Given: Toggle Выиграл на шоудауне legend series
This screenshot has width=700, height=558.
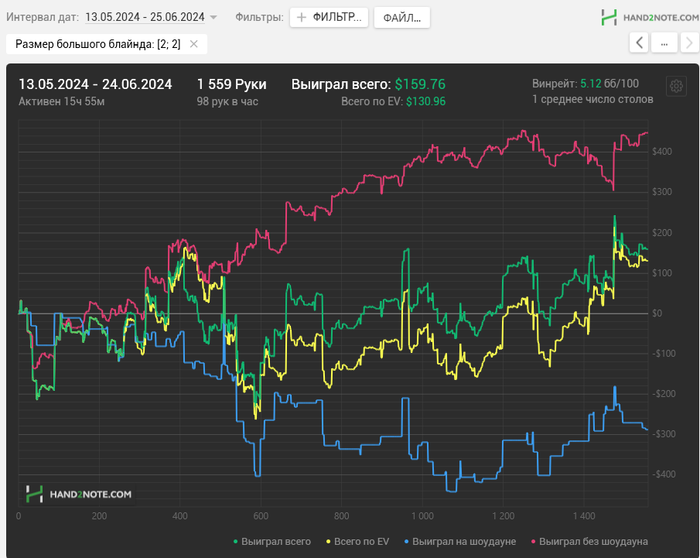Looking at the screenshot, I should coord(460,541).
